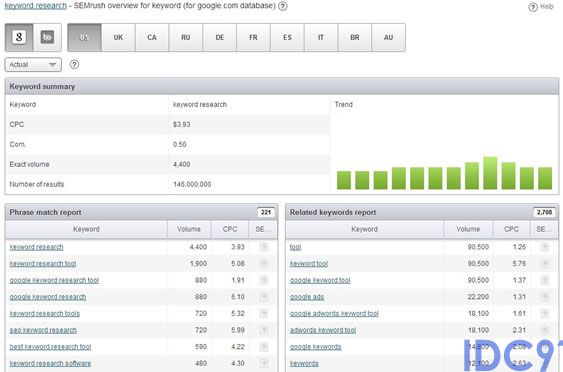Open SERP source for google keyword research tool
Viewport: 563px width, 372px height.
tap(264, 280)
